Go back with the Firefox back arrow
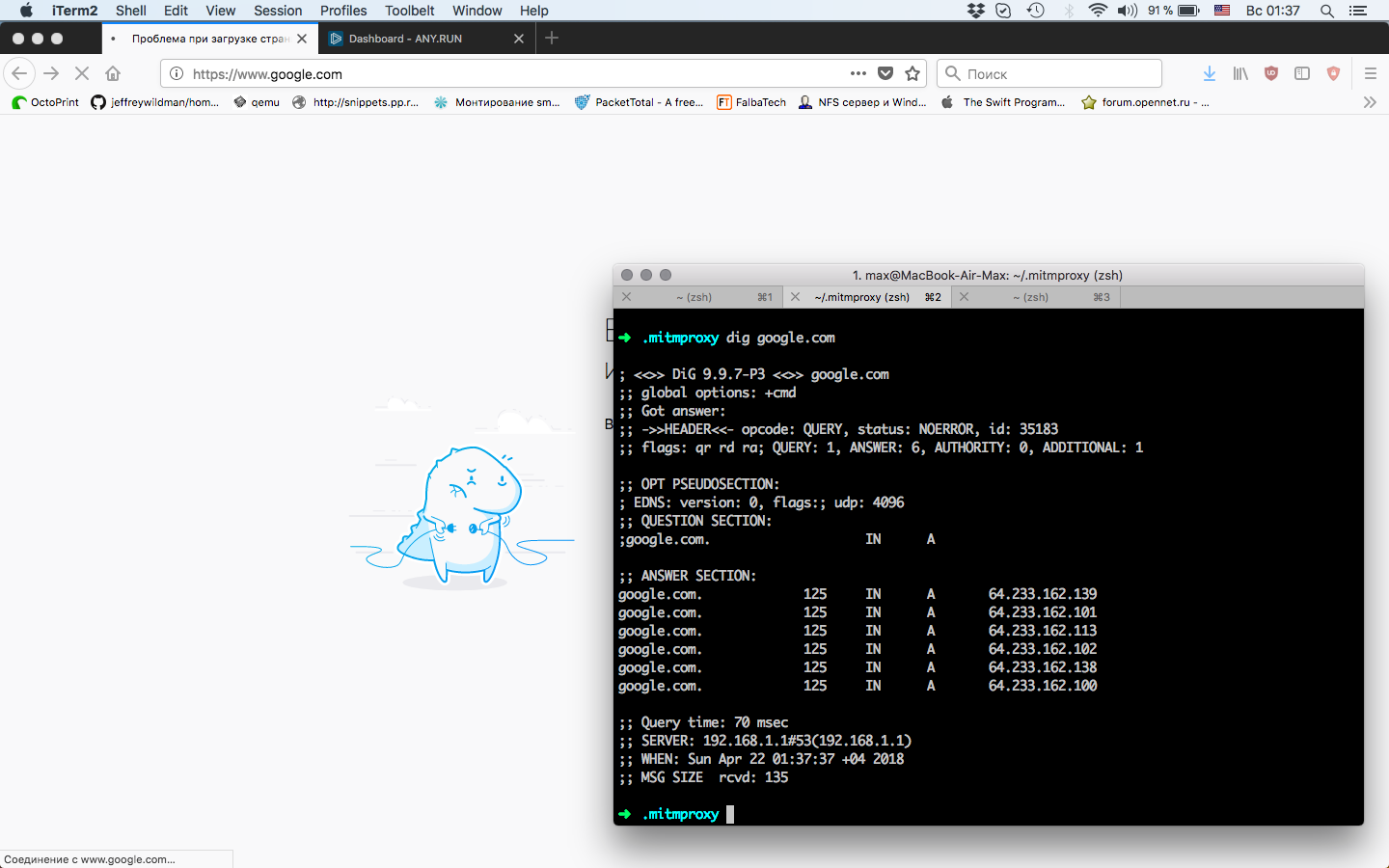1389x868 pixels. coord(19,73)
